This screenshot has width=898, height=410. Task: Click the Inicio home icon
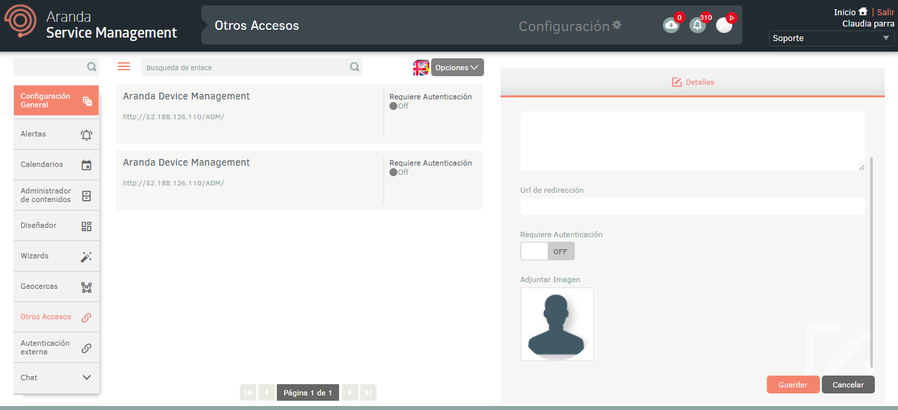[x=863, y=11]
